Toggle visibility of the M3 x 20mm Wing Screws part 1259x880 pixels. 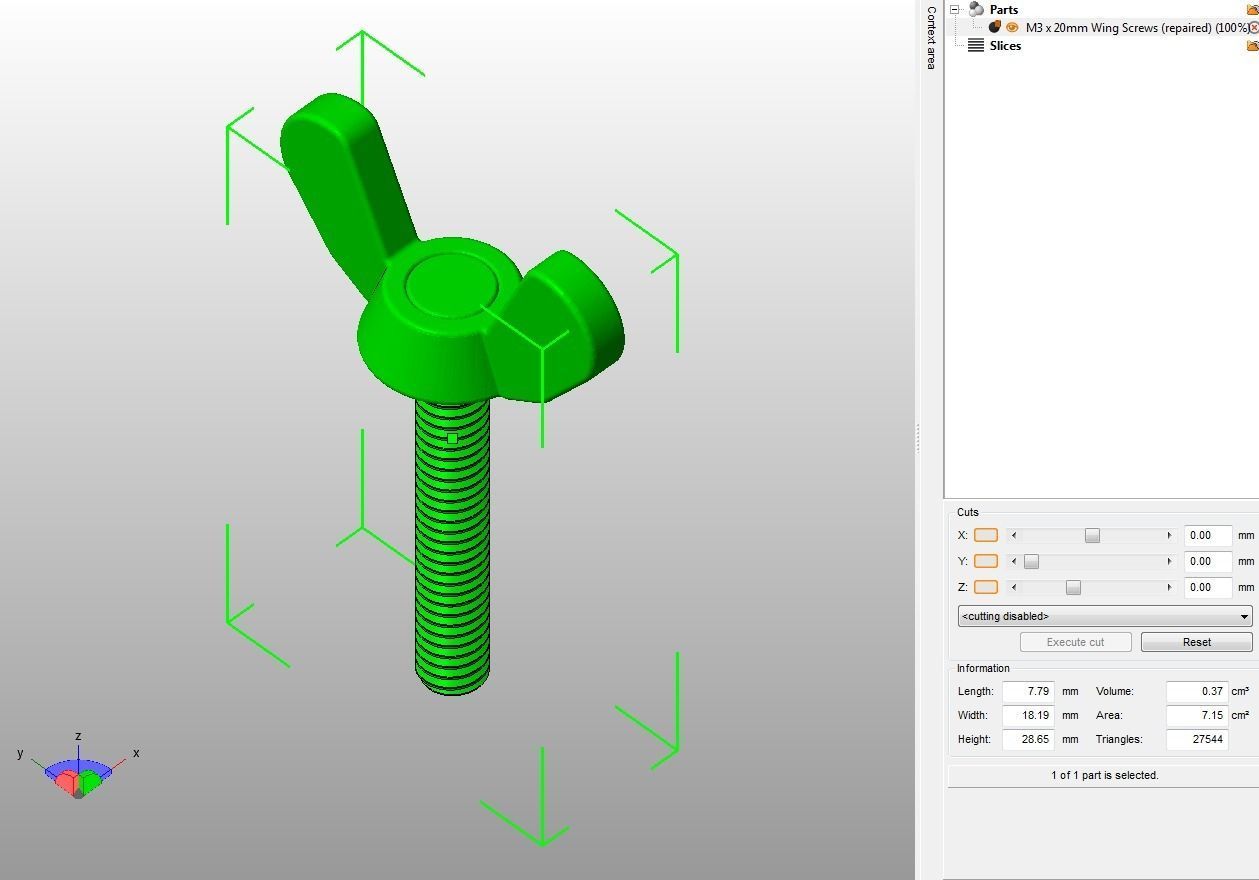point(1012,27)
